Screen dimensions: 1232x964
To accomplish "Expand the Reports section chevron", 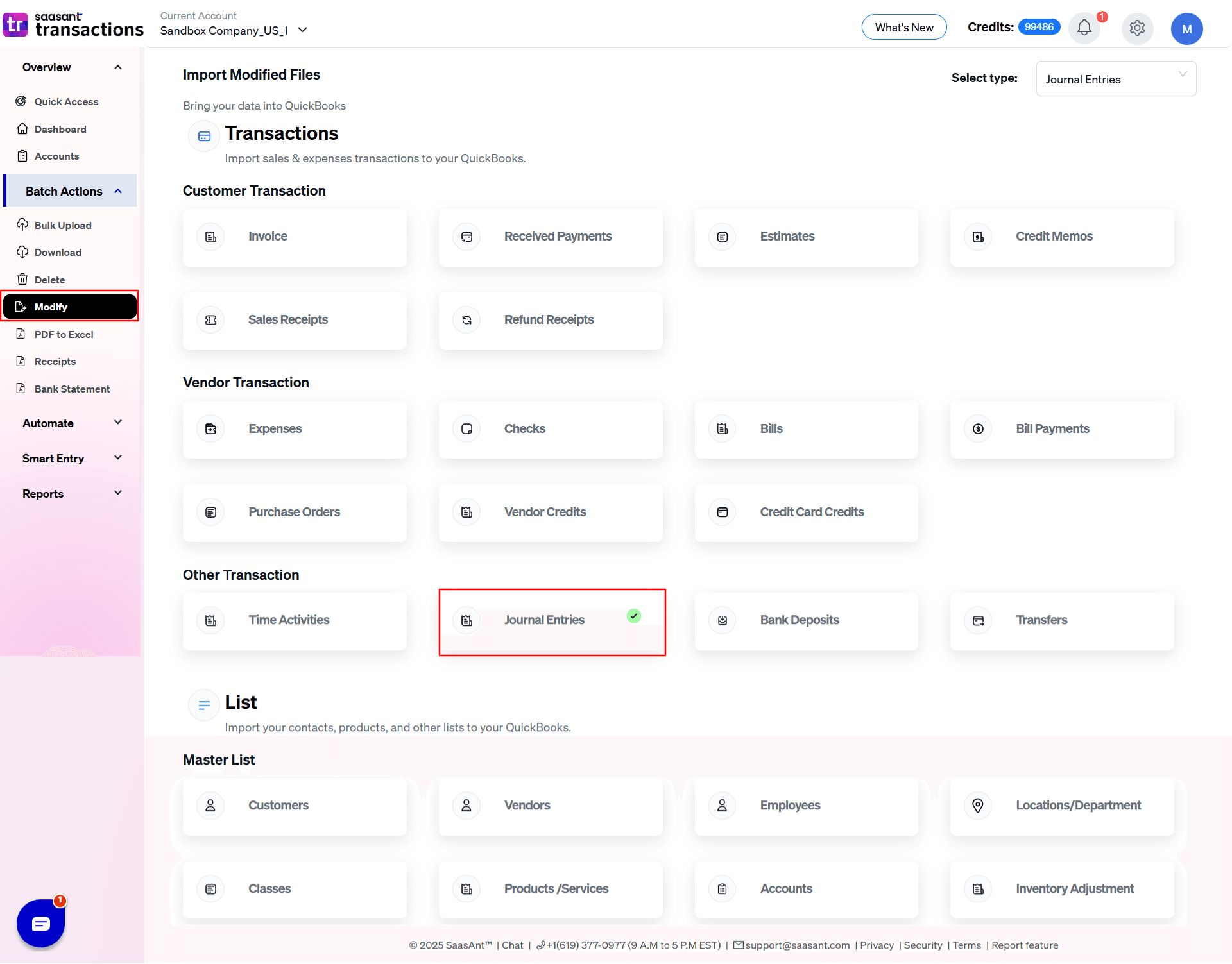I will (118, 493).
